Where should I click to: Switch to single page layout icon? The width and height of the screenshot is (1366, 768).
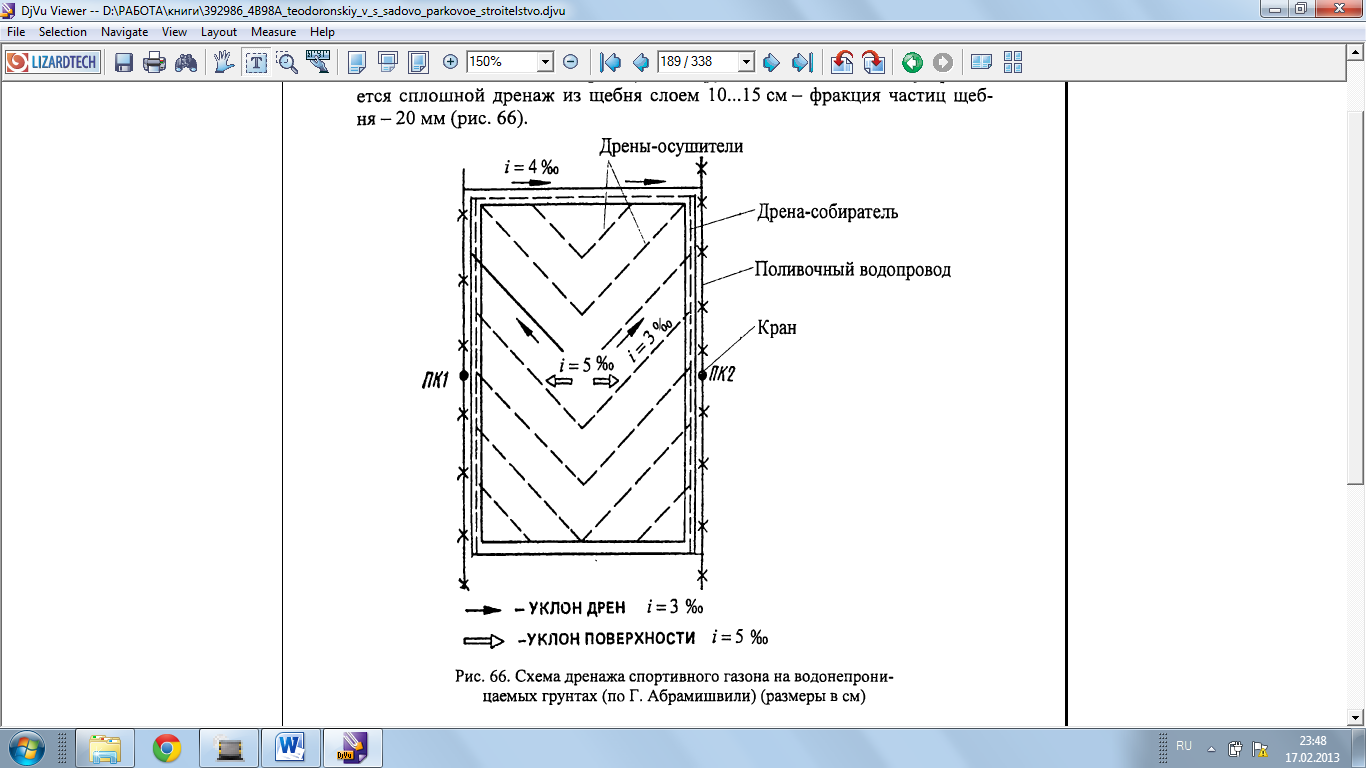pyautogui.click(x=357, y=62)
